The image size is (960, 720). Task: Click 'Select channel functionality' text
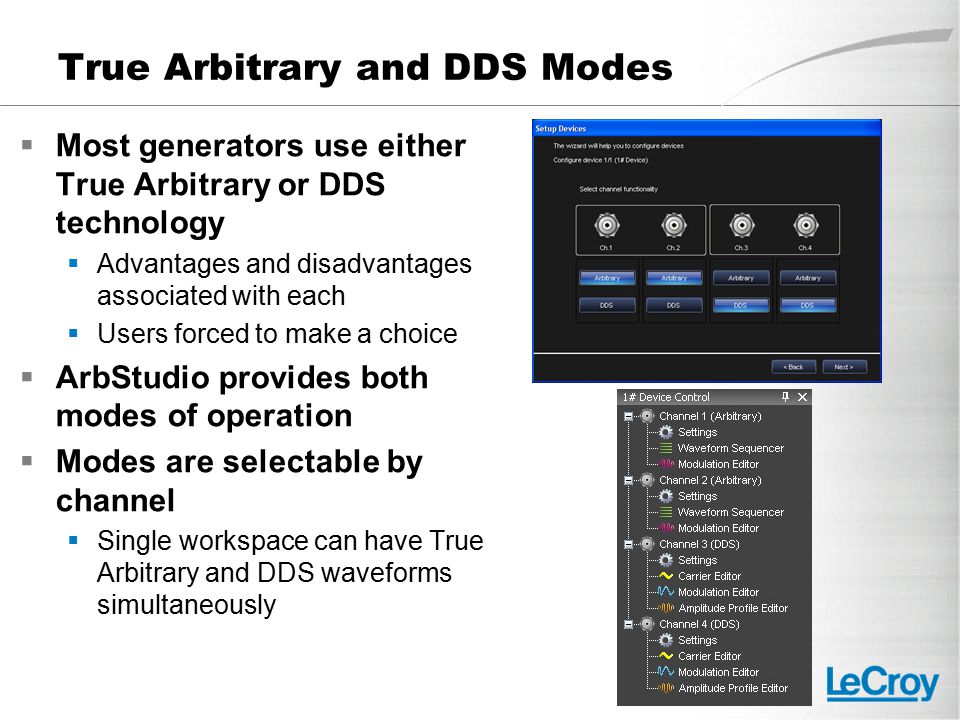pyautogui.click(x=618, y=189)
